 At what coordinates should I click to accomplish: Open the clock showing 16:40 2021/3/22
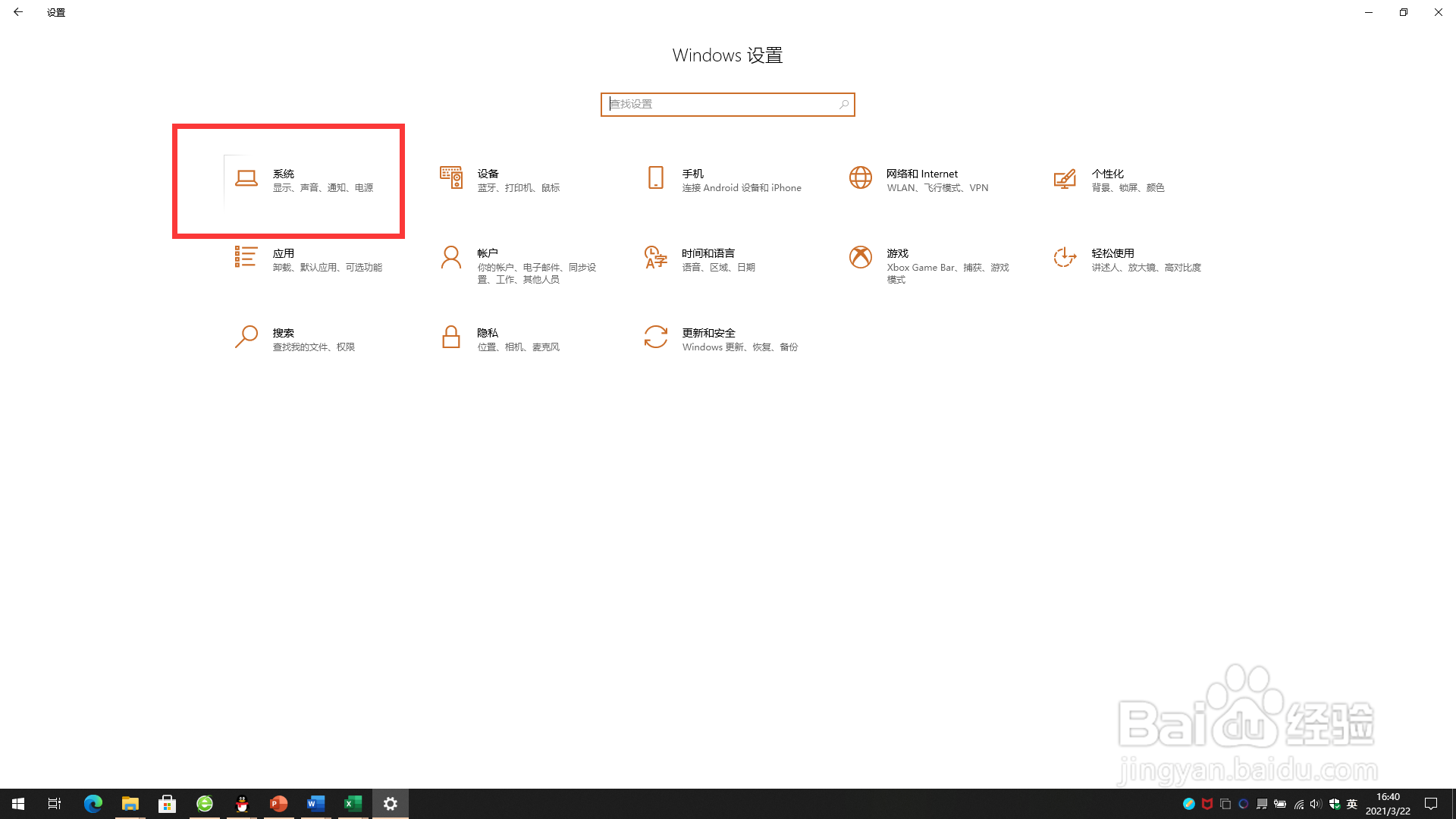point(1388,804)
